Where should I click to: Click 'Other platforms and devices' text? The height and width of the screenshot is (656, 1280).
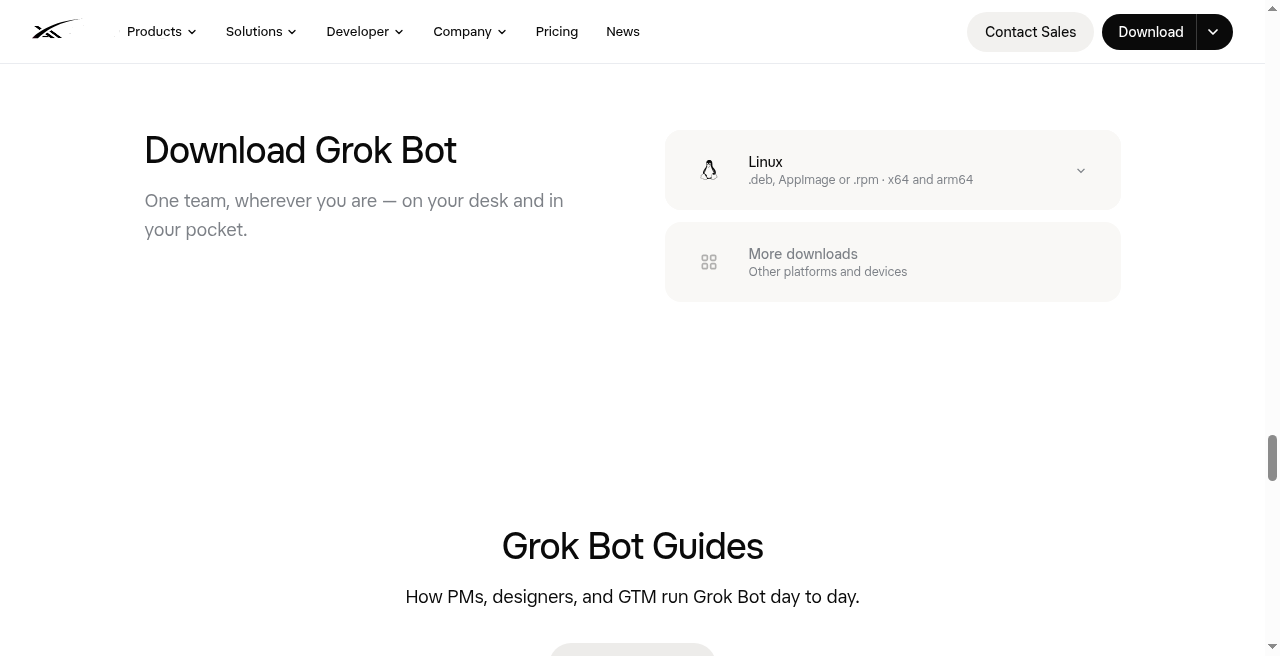coord(827,272)
